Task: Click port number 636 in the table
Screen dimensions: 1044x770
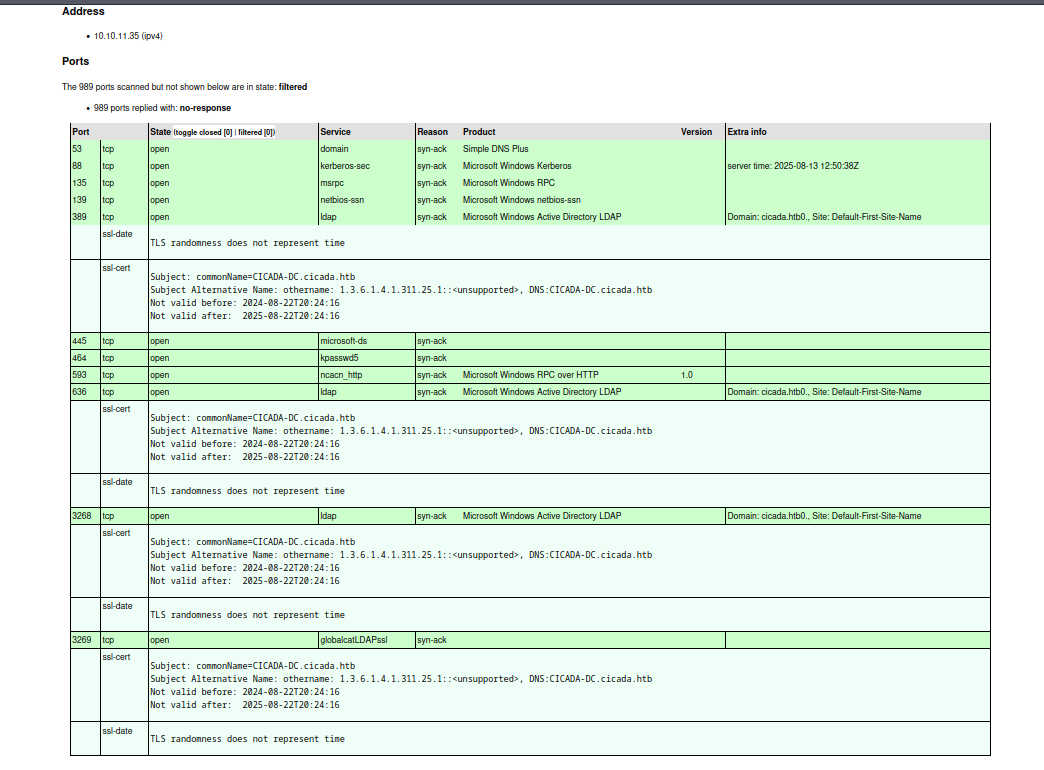Action: (x=79, y=392)
